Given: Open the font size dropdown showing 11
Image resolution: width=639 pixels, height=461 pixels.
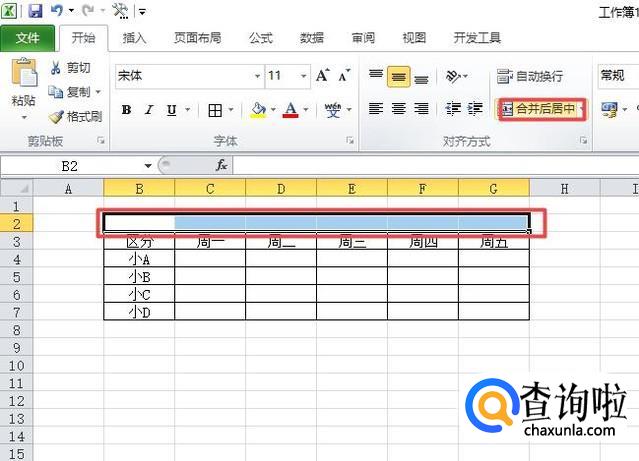Looking at the screenshot, I should [304, 76].
